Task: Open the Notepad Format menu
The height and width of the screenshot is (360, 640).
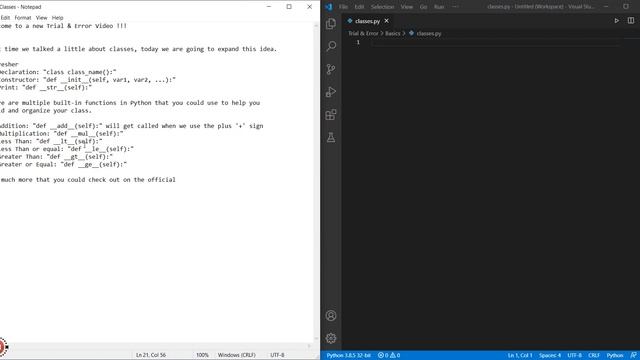Action: tap(23, 18)
